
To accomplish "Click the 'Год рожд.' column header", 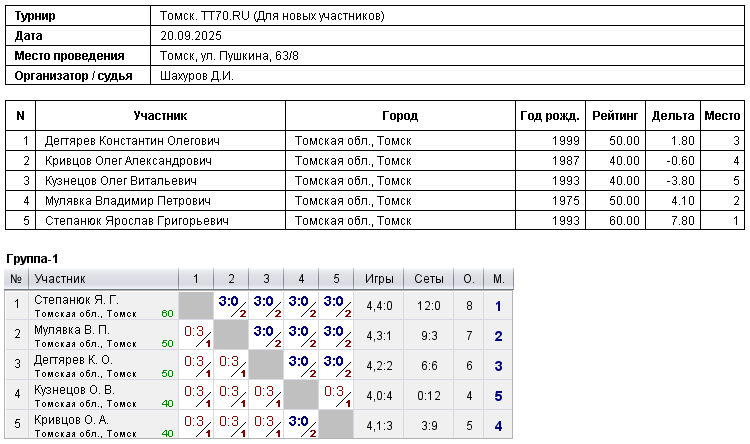I will coord(548,116).
